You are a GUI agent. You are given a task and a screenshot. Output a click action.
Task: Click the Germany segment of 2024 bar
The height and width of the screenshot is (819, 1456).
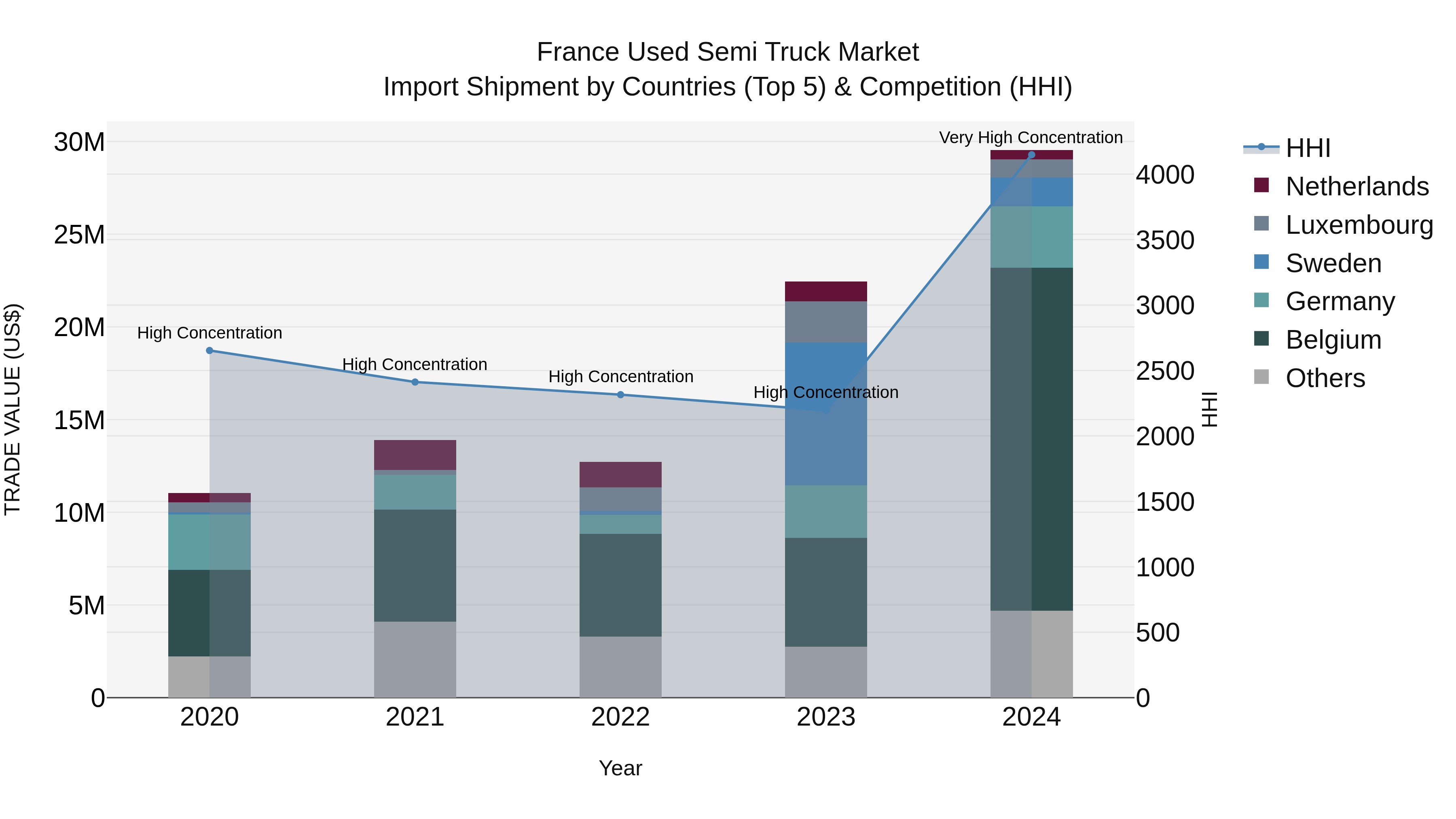point(1031,237)
